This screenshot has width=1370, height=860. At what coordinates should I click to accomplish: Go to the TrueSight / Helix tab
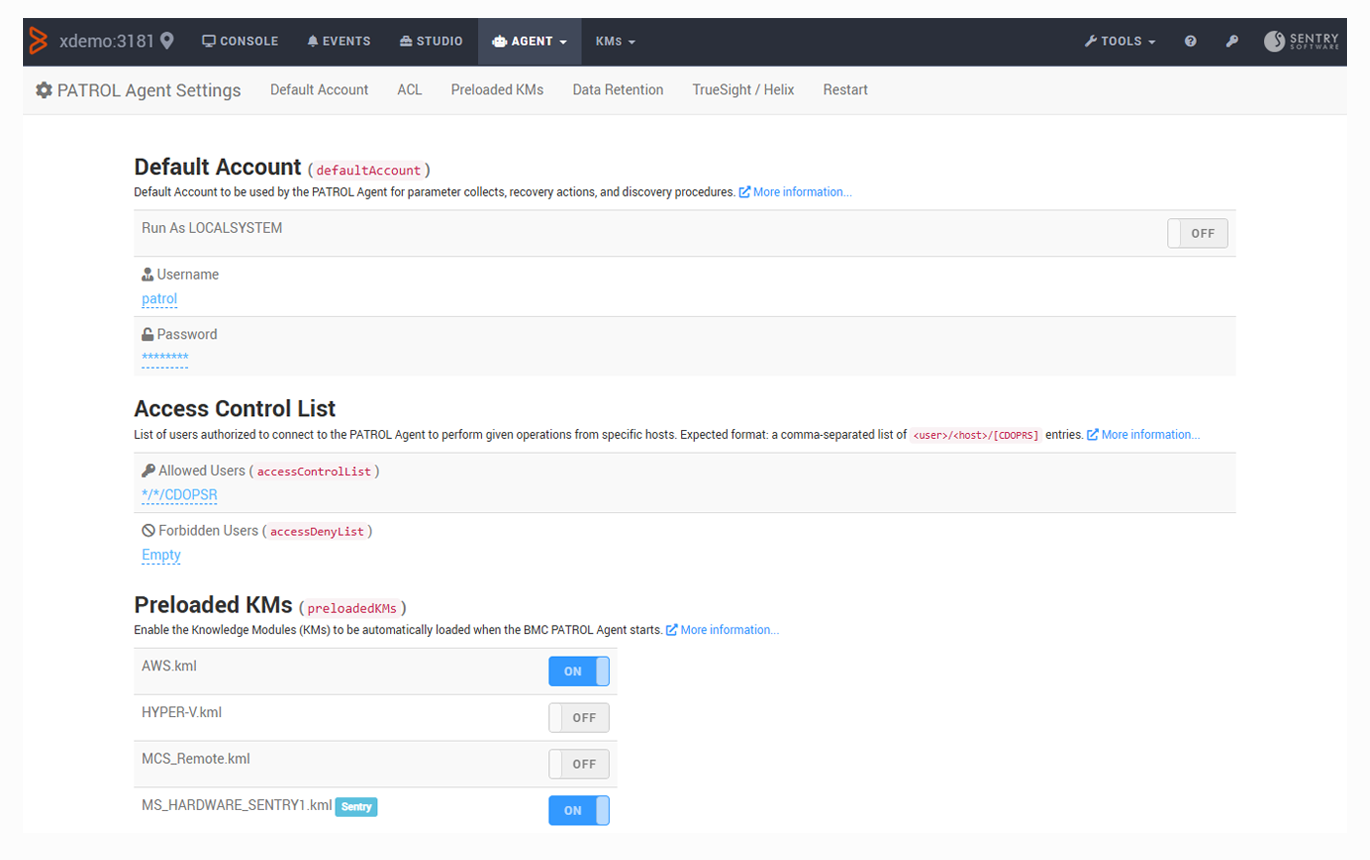pos(743,90)
